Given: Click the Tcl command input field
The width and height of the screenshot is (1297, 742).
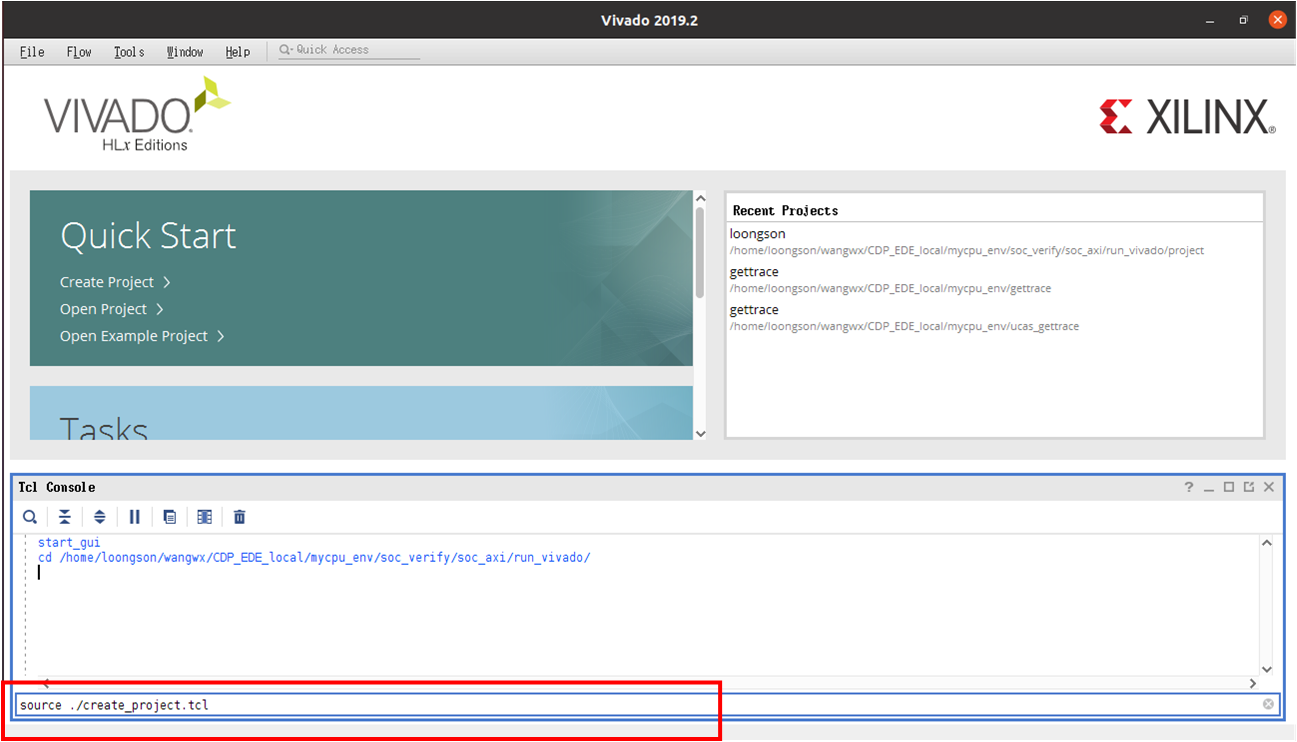Looking at the screenshot, I should [x=600, y=705].
